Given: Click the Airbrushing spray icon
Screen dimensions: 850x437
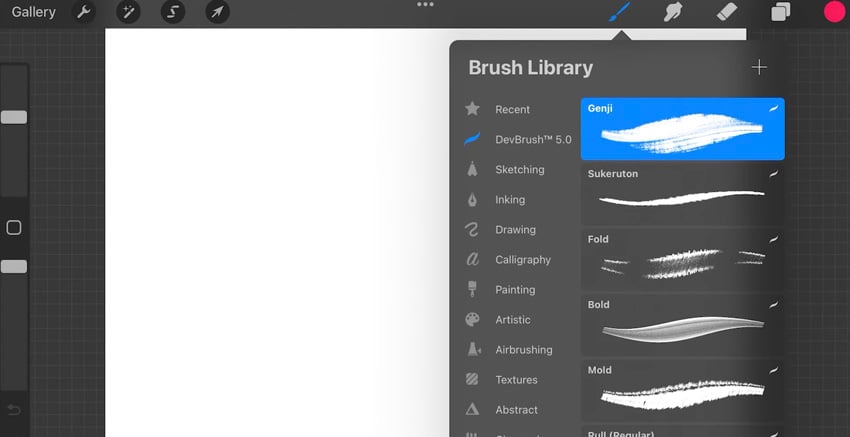Looking at the screenshot, I should (474, 349).
